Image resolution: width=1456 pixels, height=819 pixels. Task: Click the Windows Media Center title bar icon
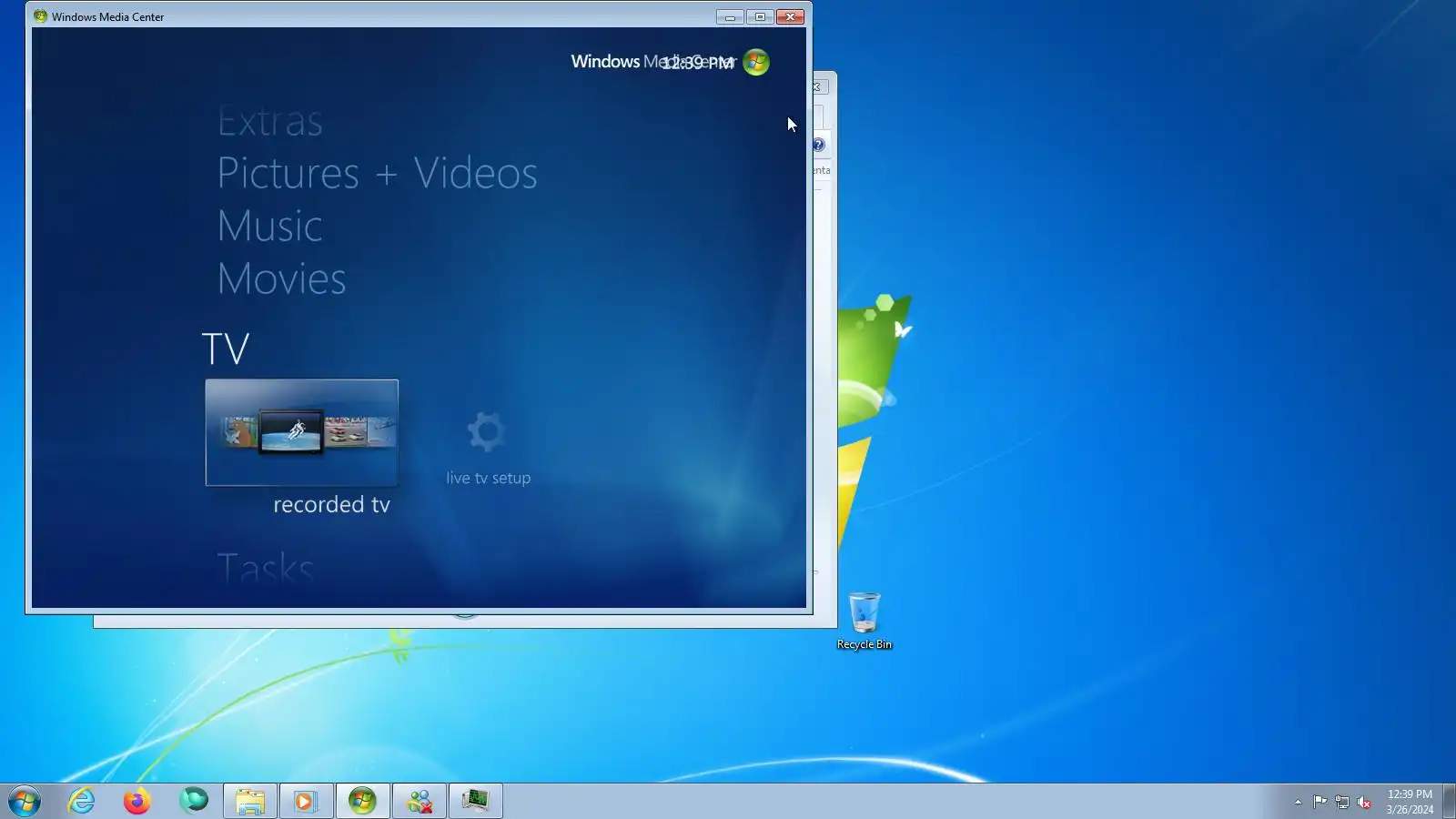(40, 16)
